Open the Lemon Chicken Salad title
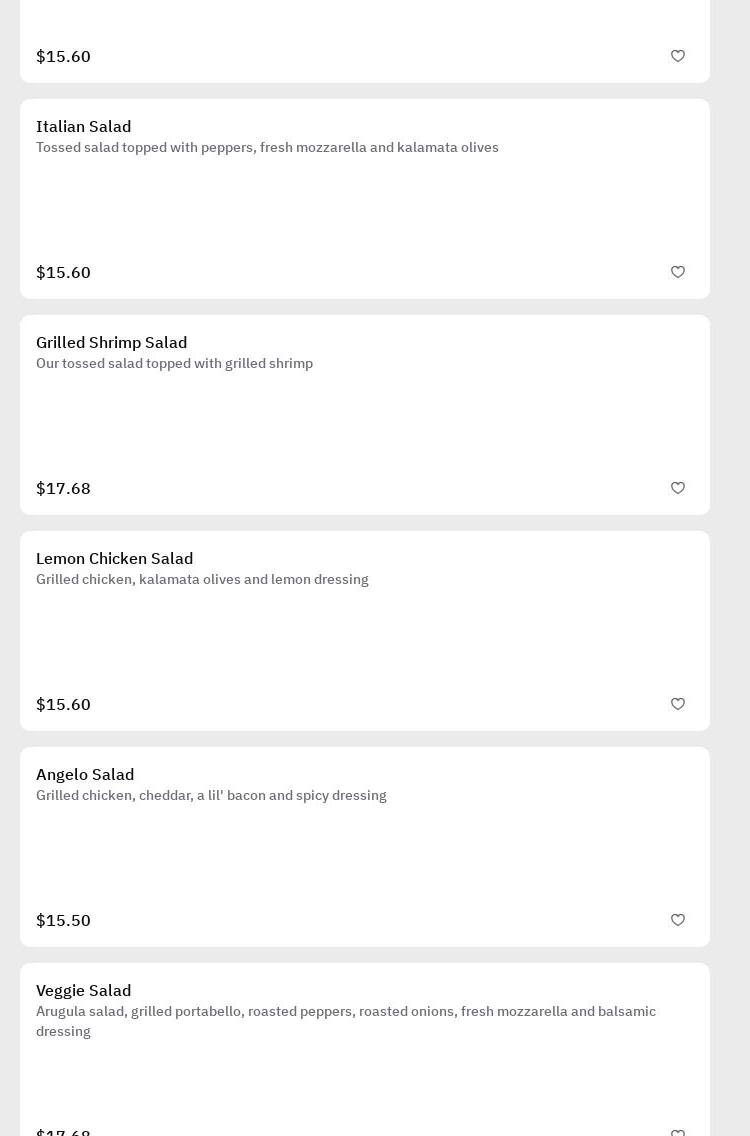 (115, 559)
